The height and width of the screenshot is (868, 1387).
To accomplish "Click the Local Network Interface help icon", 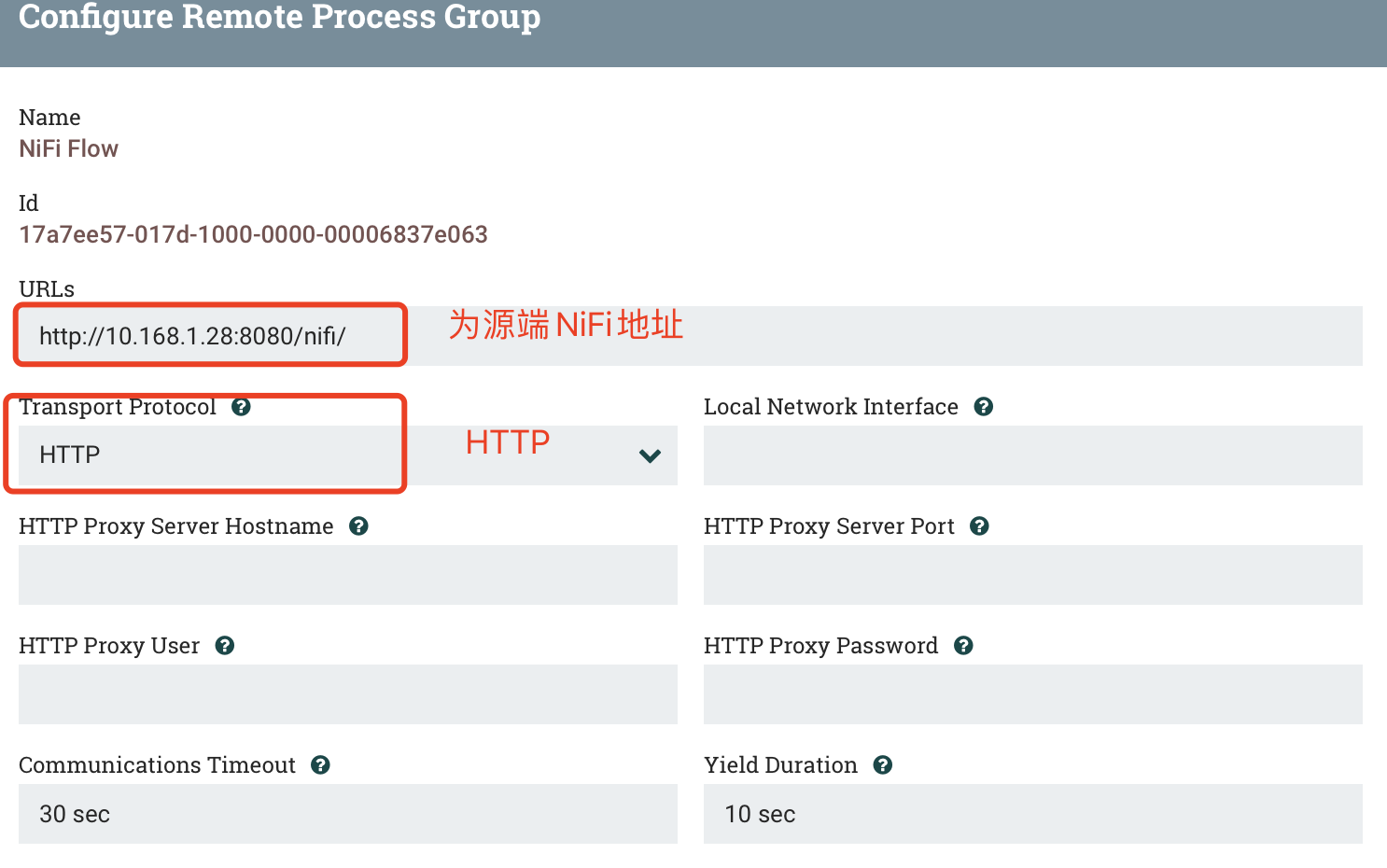I will coord(983,407).
